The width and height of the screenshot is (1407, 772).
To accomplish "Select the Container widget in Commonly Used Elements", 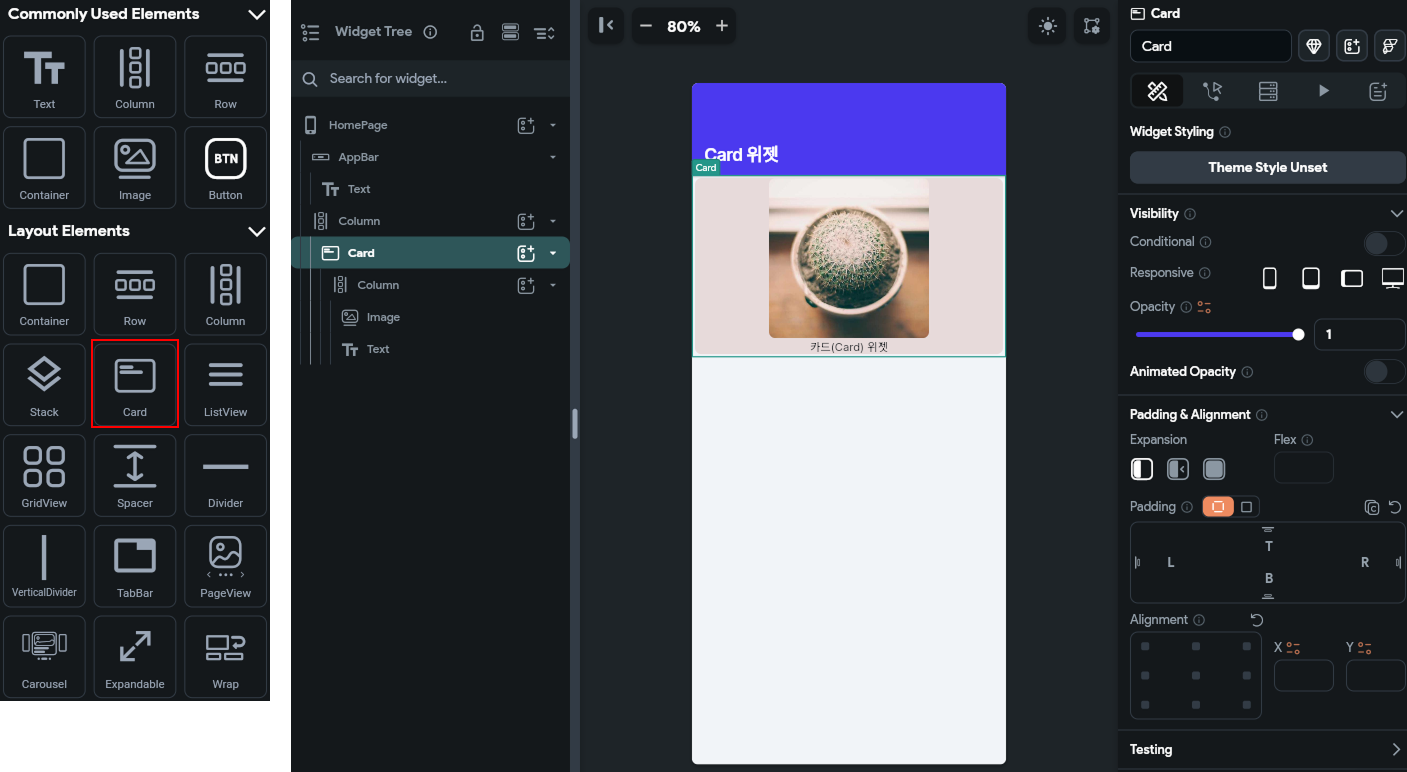I will (x=44, y=167).
